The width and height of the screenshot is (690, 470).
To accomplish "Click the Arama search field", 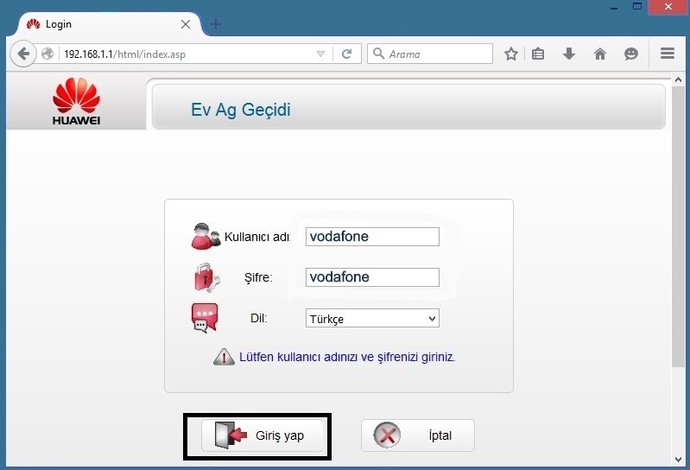I will 430,54.
